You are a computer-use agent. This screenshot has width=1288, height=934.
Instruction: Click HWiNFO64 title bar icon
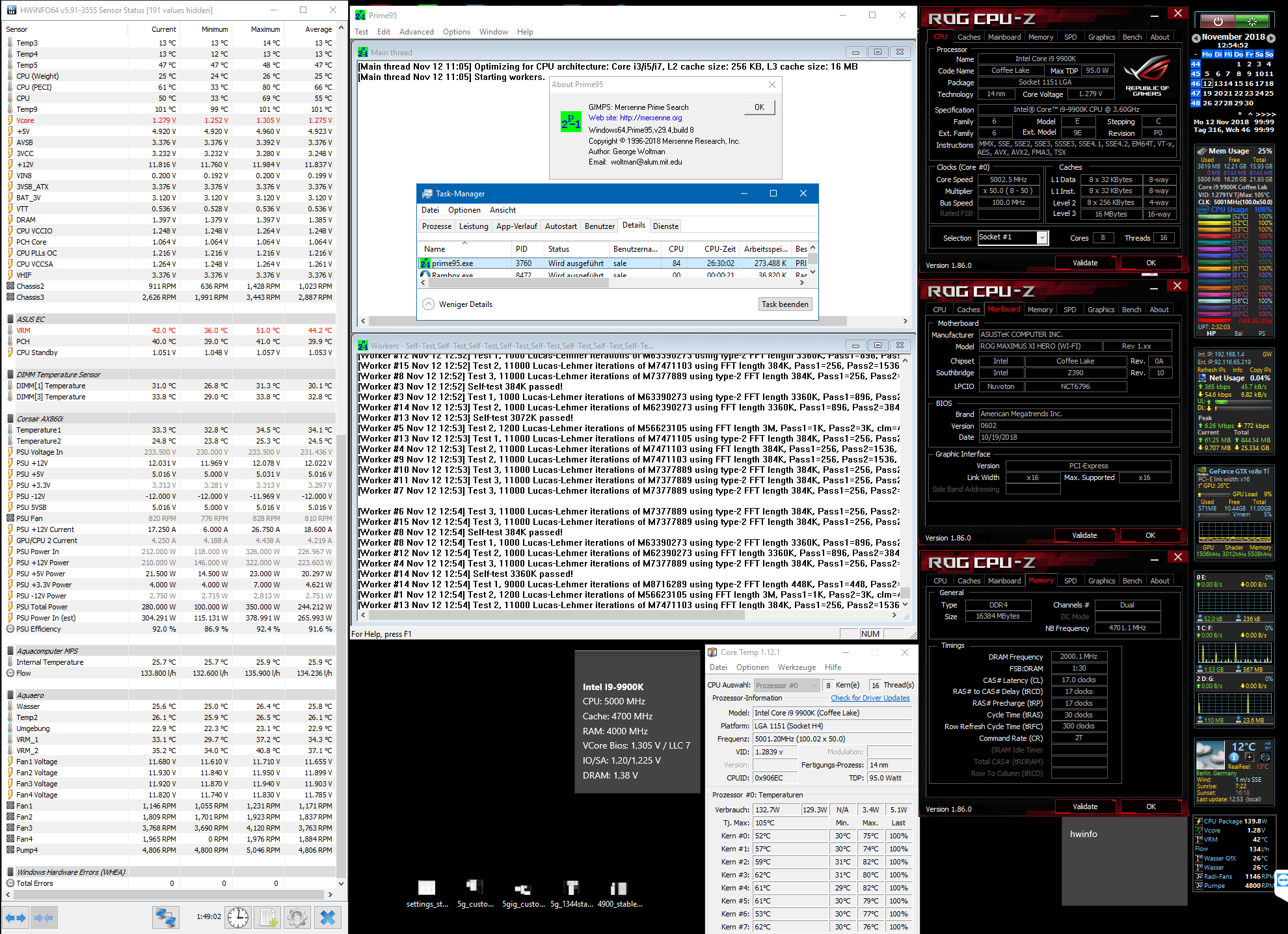(11, 10)
